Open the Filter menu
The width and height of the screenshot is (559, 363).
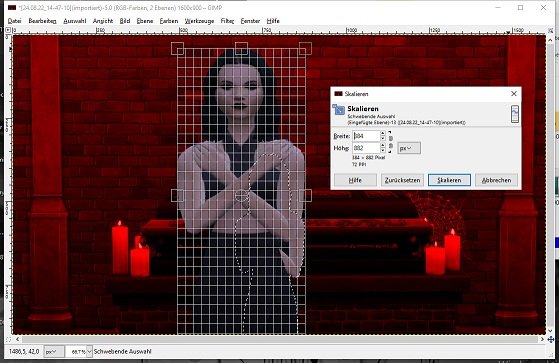[227, 21]
